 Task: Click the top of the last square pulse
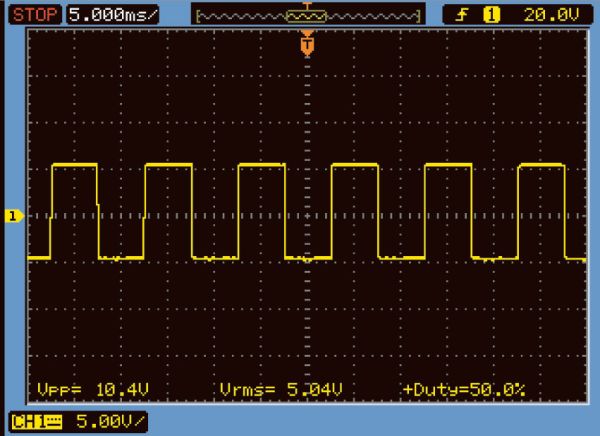541,165
